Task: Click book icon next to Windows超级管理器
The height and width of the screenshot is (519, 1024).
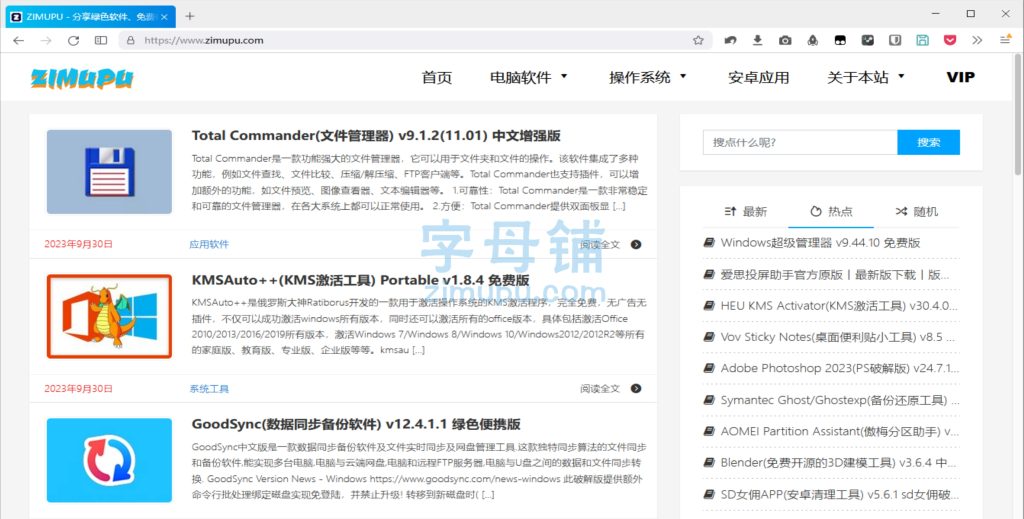Action: pyautogui.click(x=709, y=243)
